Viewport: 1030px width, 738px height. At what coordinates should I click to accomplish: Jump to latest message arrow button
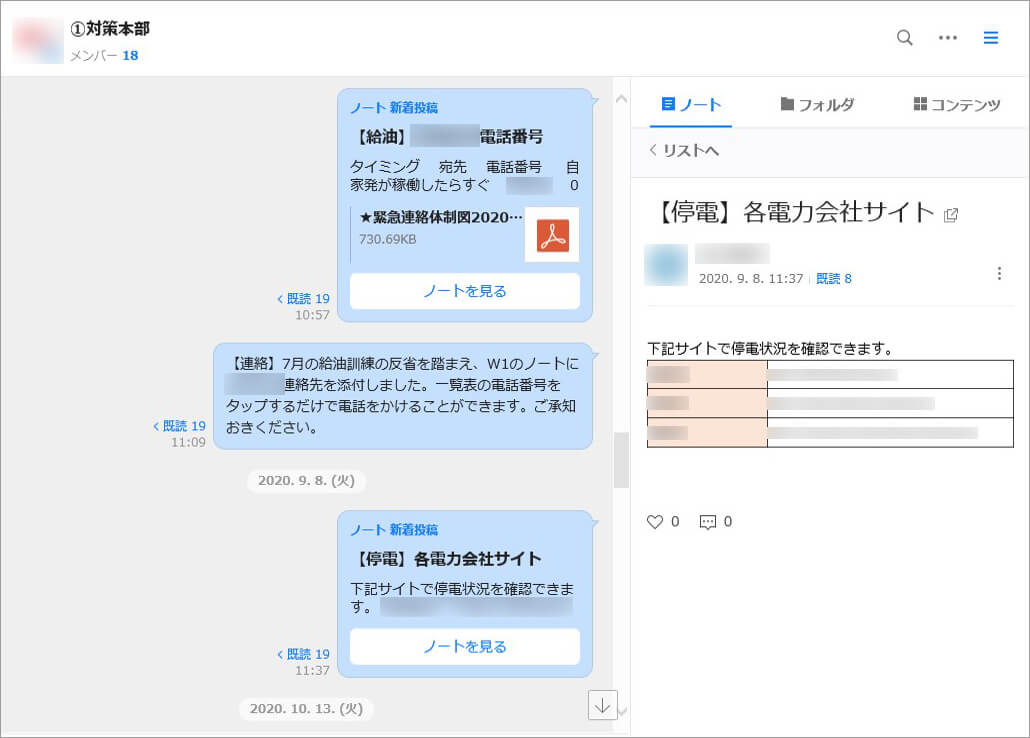coord(602,705)
